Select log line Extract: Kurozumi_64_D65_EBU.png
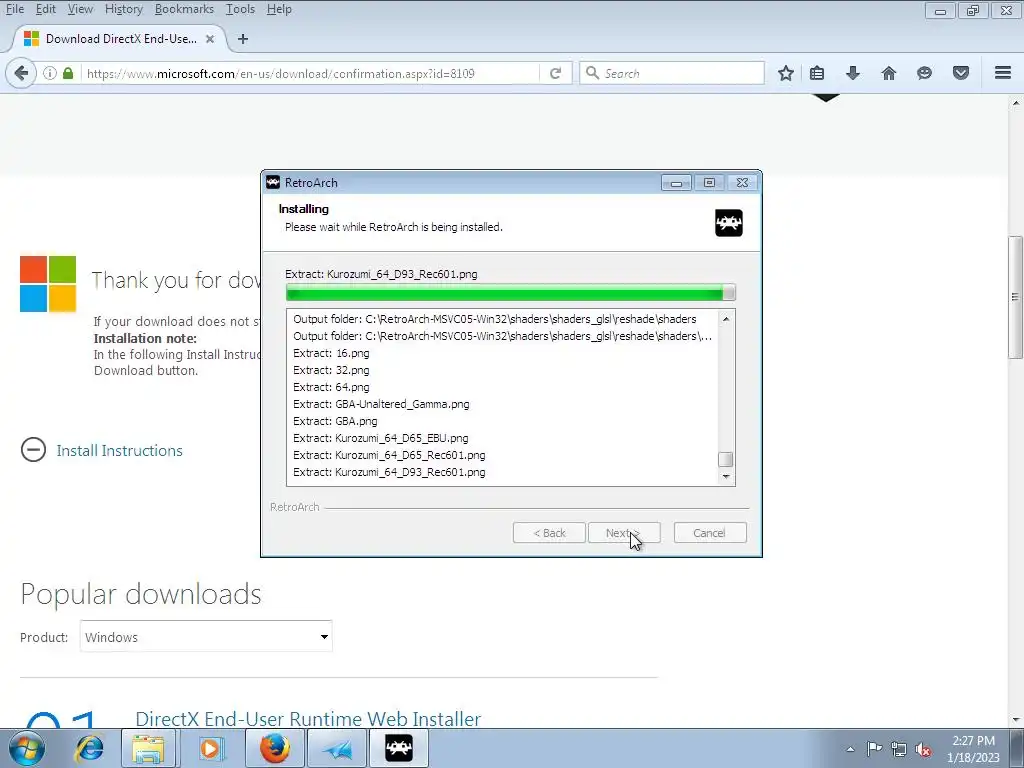Screen dimensions: 1024x768 point(381,438)
